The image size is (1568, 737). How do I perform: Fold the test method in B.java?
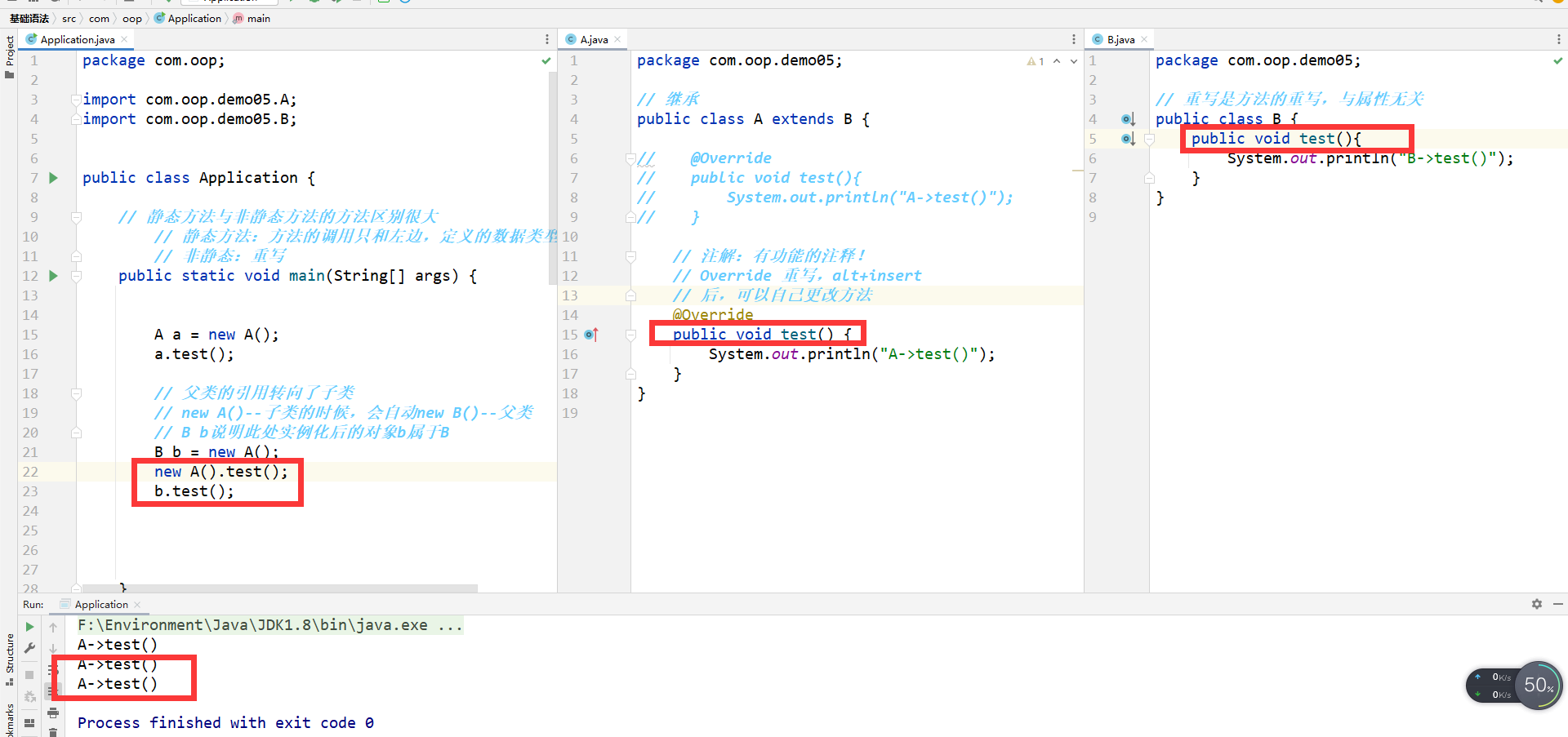1149,139
